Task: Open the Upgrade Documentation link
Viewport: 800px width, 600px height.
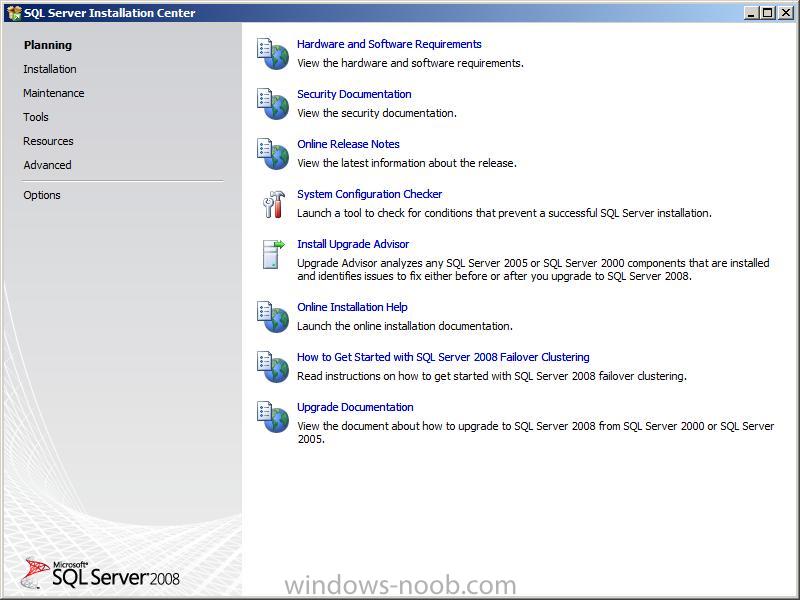Action: [x=355, y=407]
